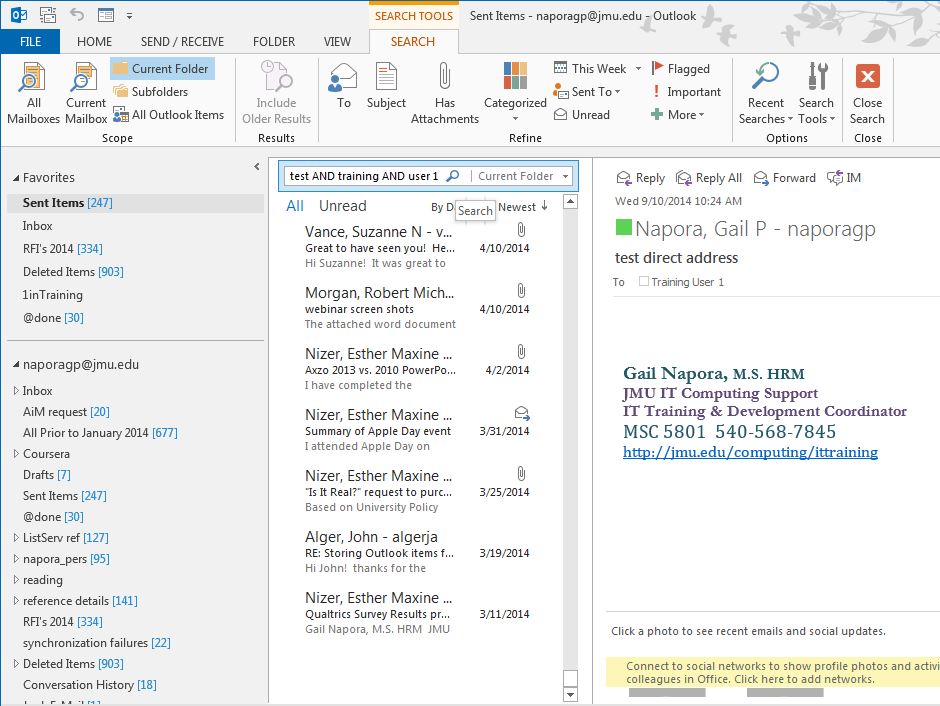Open the Search Tools menu
940x706 pixels.
coord(817,93)
